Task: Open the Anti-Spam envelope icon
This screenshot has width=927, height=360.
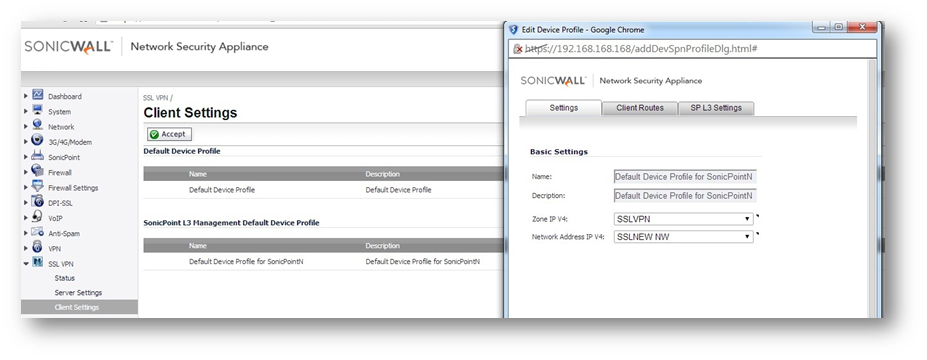Action: coord(37,232)
